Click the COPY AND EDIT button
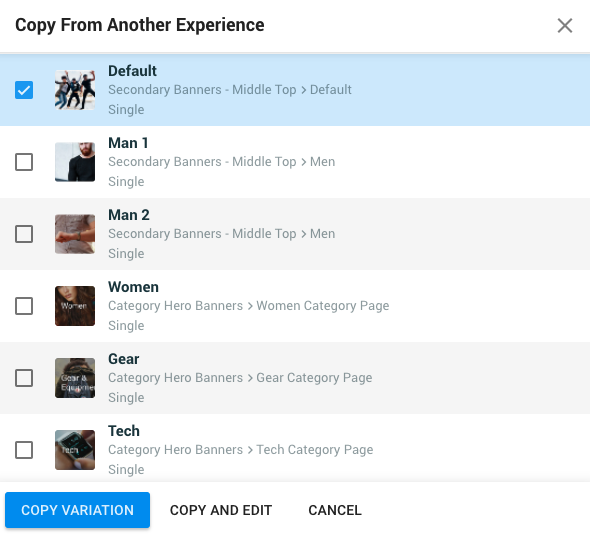 click(221, 510)
